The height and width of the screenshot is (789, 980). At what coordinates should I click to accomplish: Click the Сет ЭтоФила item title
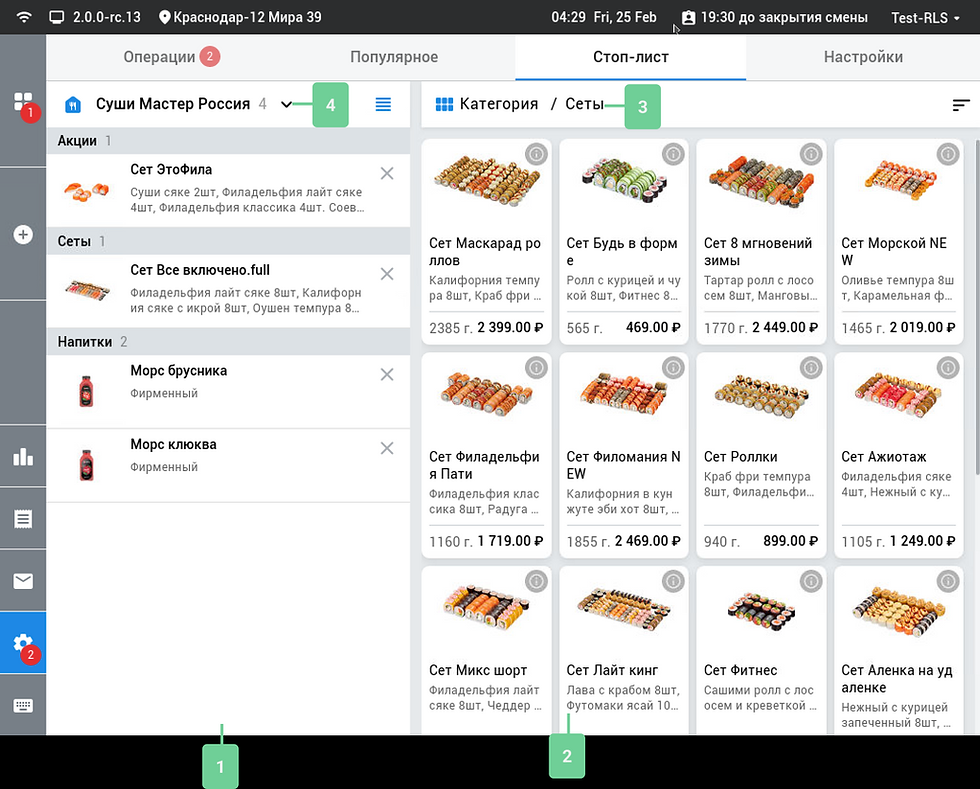[171, 169]
